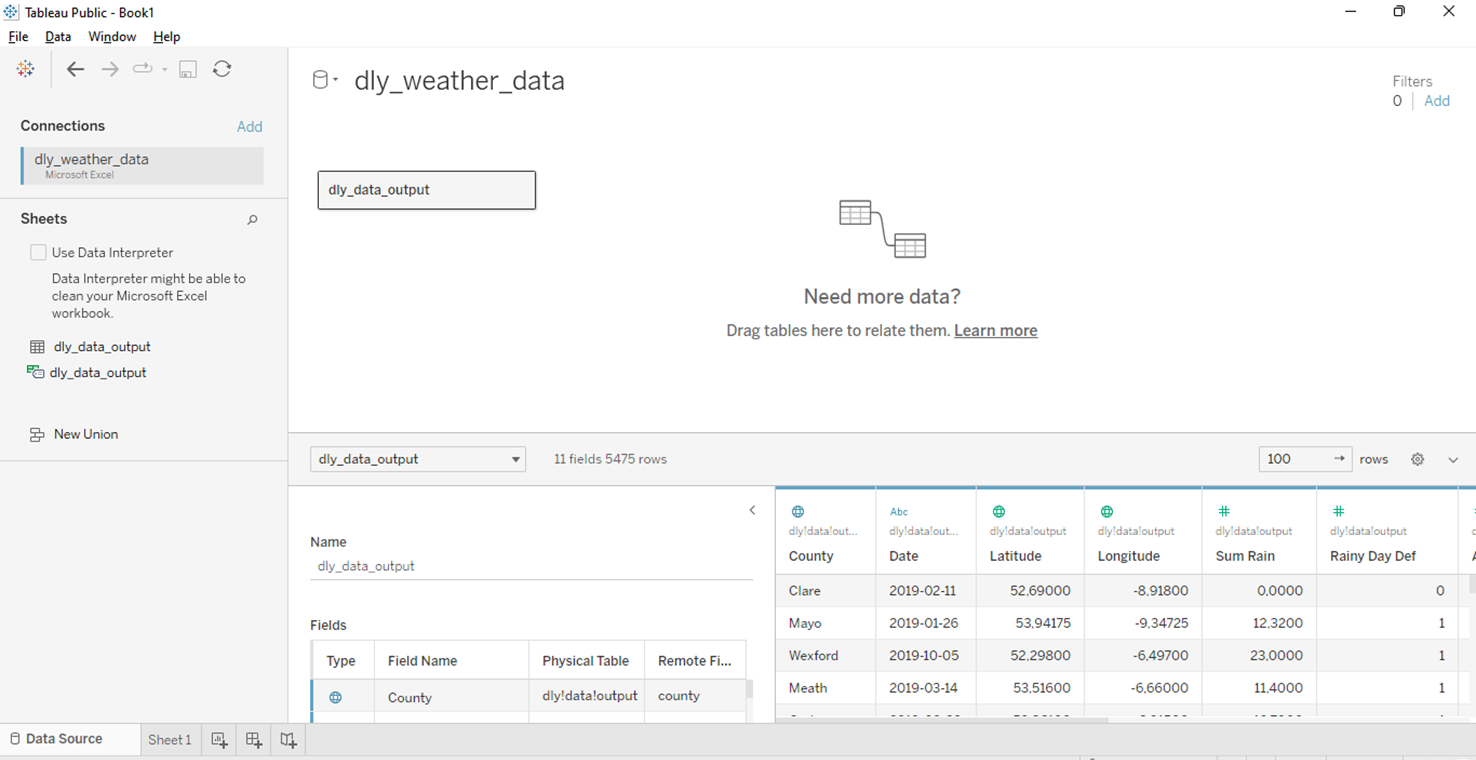The width and height of the screenshot is (1476, 760).
Task: Select the dly_weather_data connection
Action: (141, 165)
